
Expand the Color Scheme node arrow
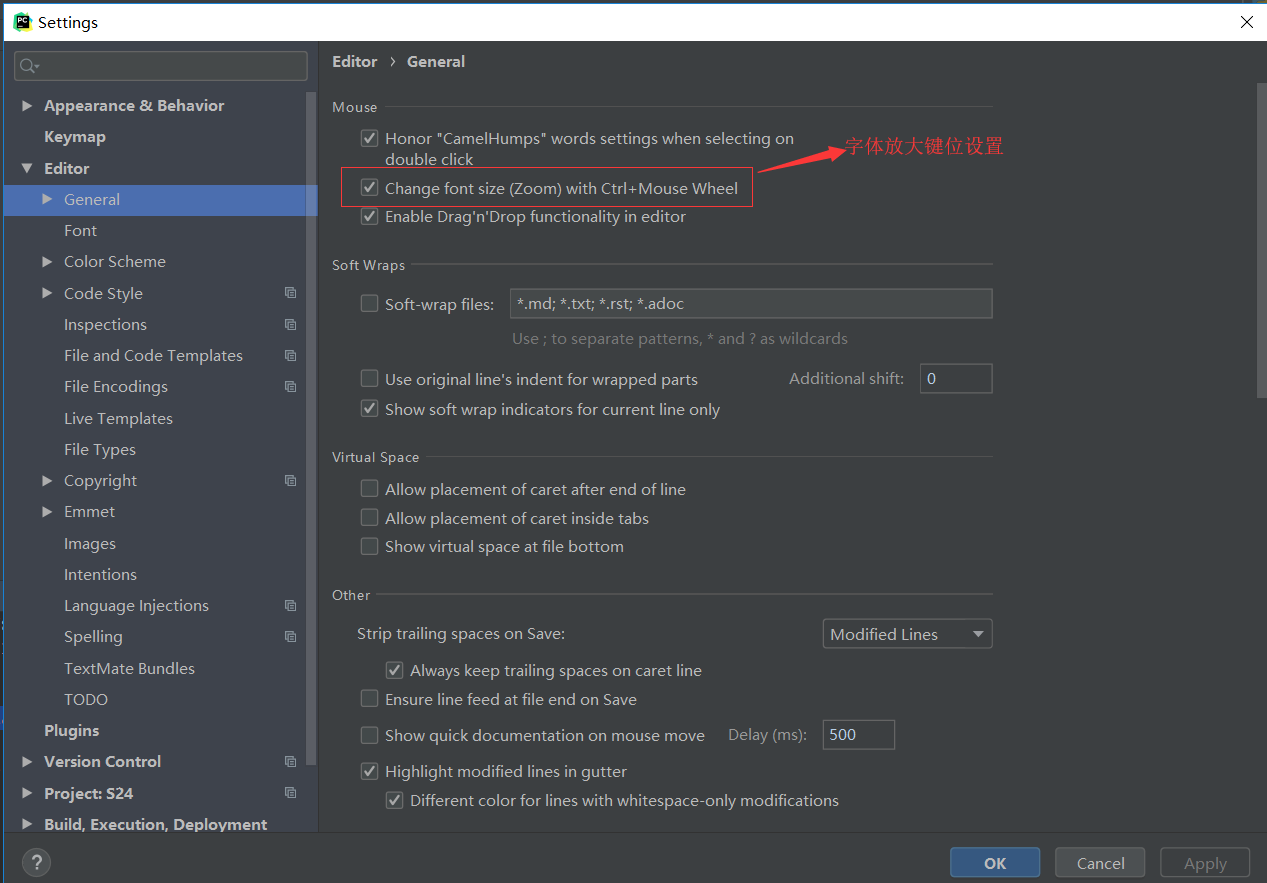[x=47, y=261]
